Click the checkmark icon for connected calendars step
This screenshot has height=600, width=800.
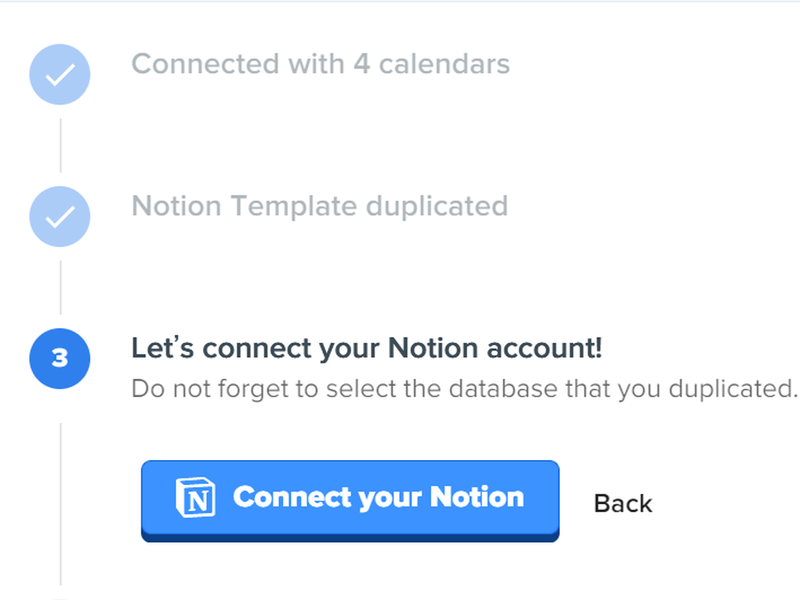click(59, 74)
